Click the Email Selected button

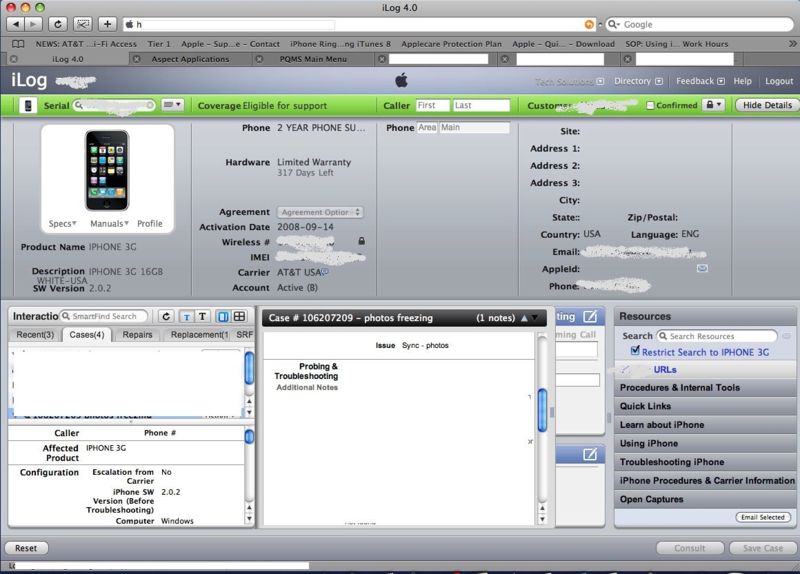tap(763, 517)
